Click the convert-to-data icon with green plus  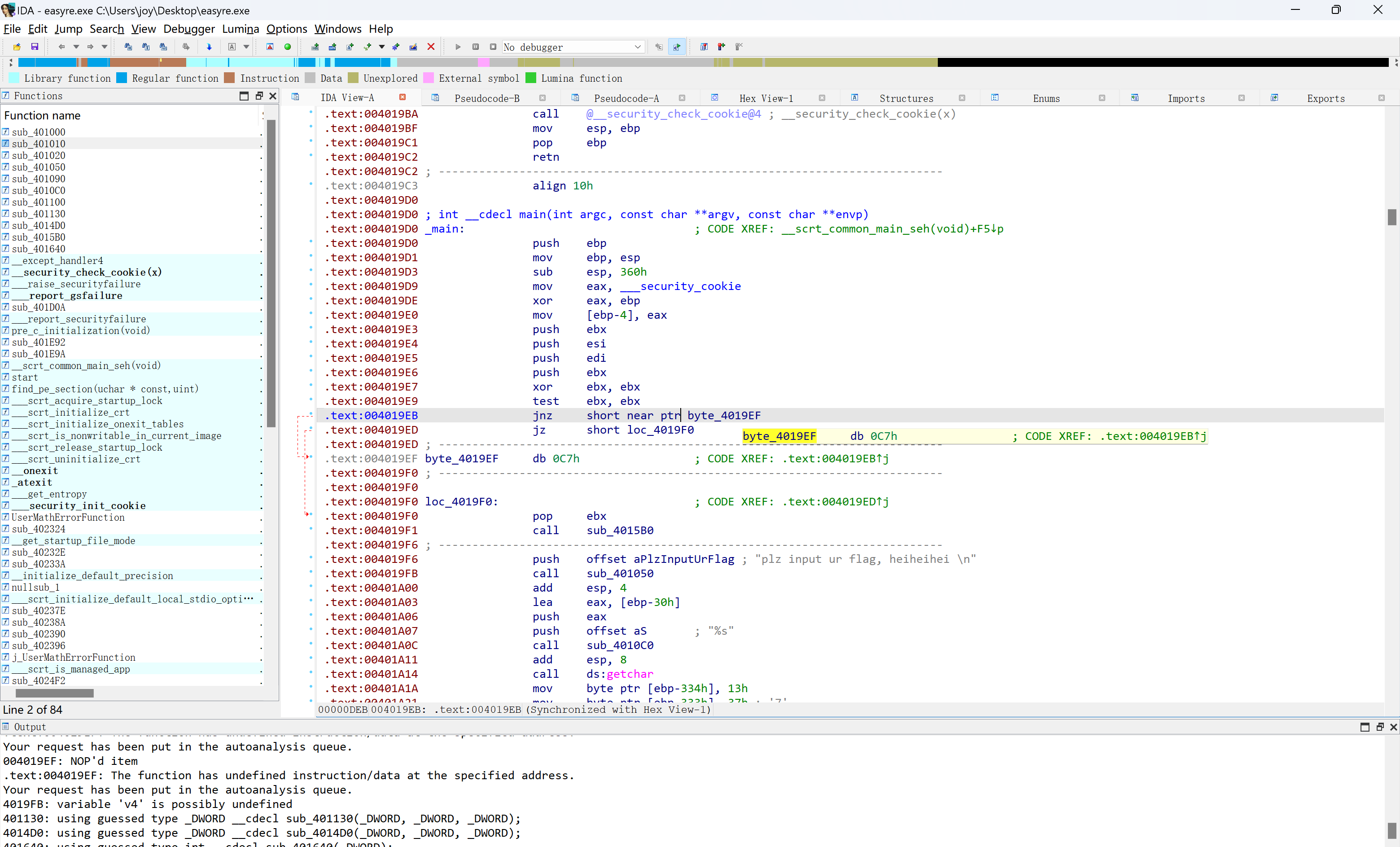(x=332, y=47)
